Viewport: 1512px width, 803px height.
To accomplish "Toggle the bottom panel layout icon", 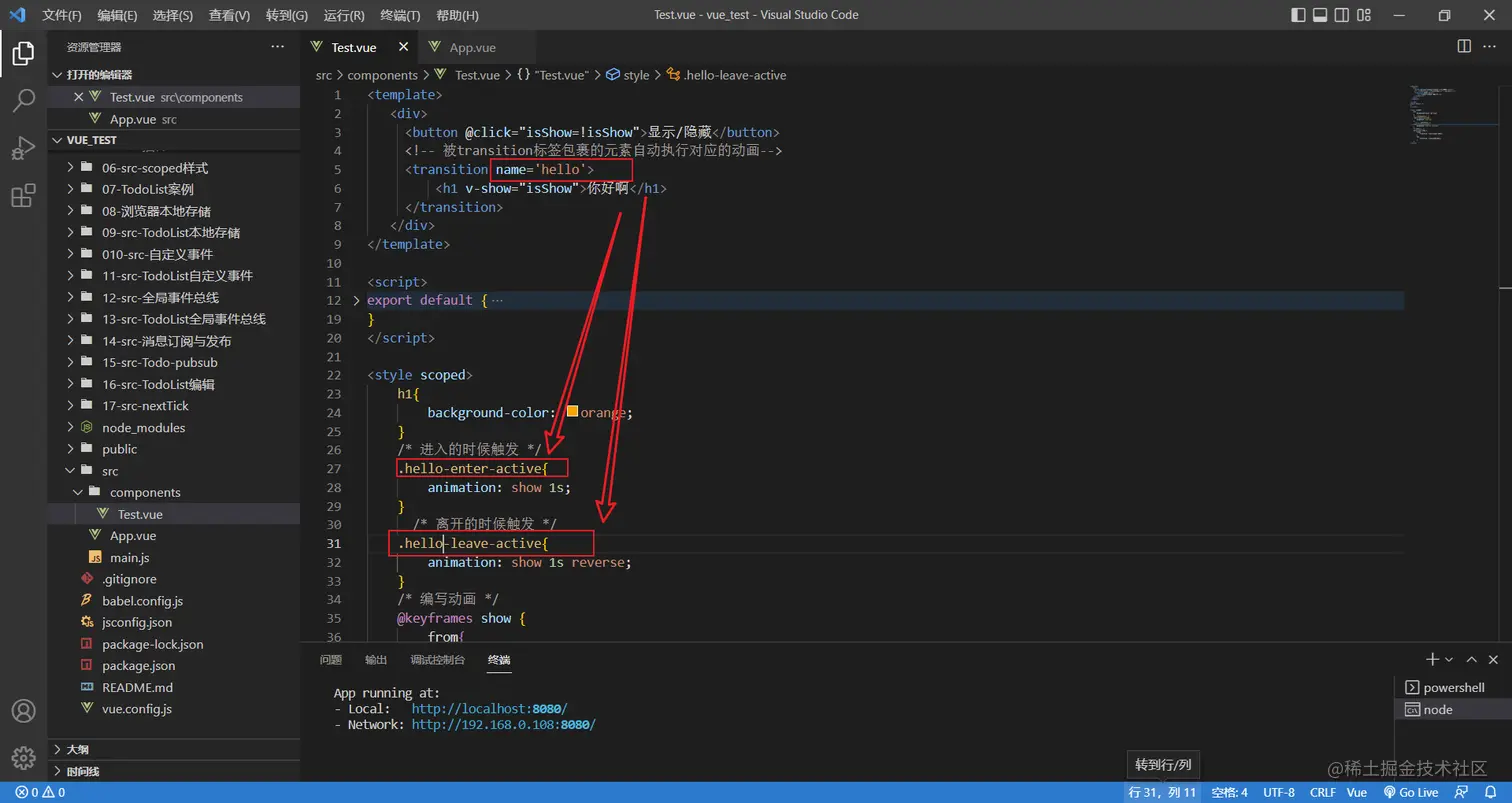I will [x=1320, y=15].
